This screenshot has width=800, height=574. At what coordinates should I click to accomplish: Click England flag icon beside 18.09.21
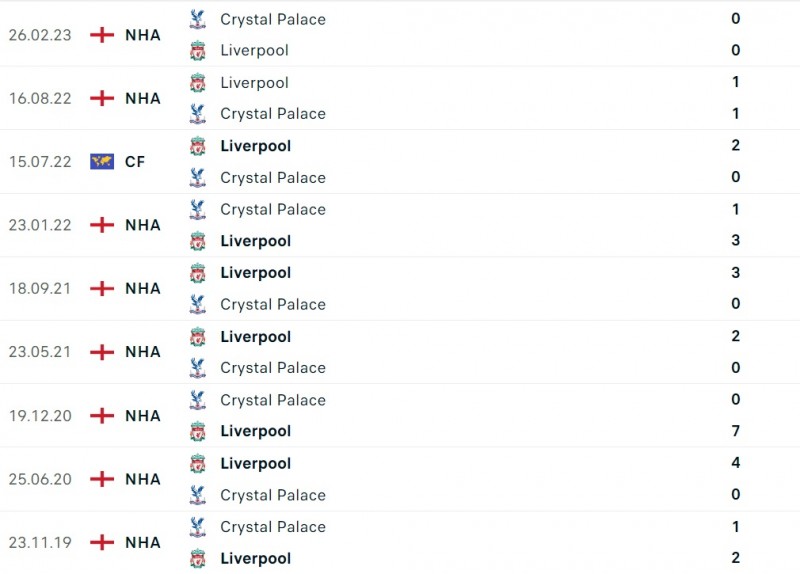102,288
